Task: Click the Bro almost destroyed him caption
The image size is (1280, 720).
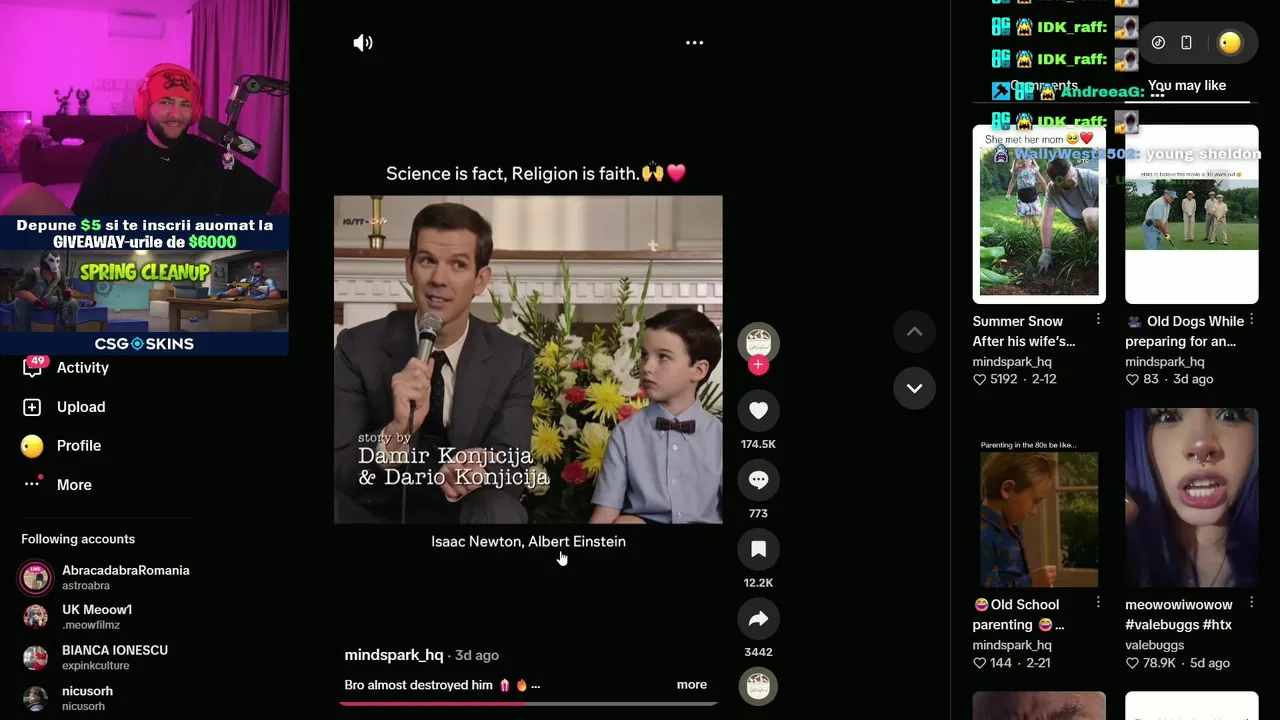Action: [x=442, y=685]
